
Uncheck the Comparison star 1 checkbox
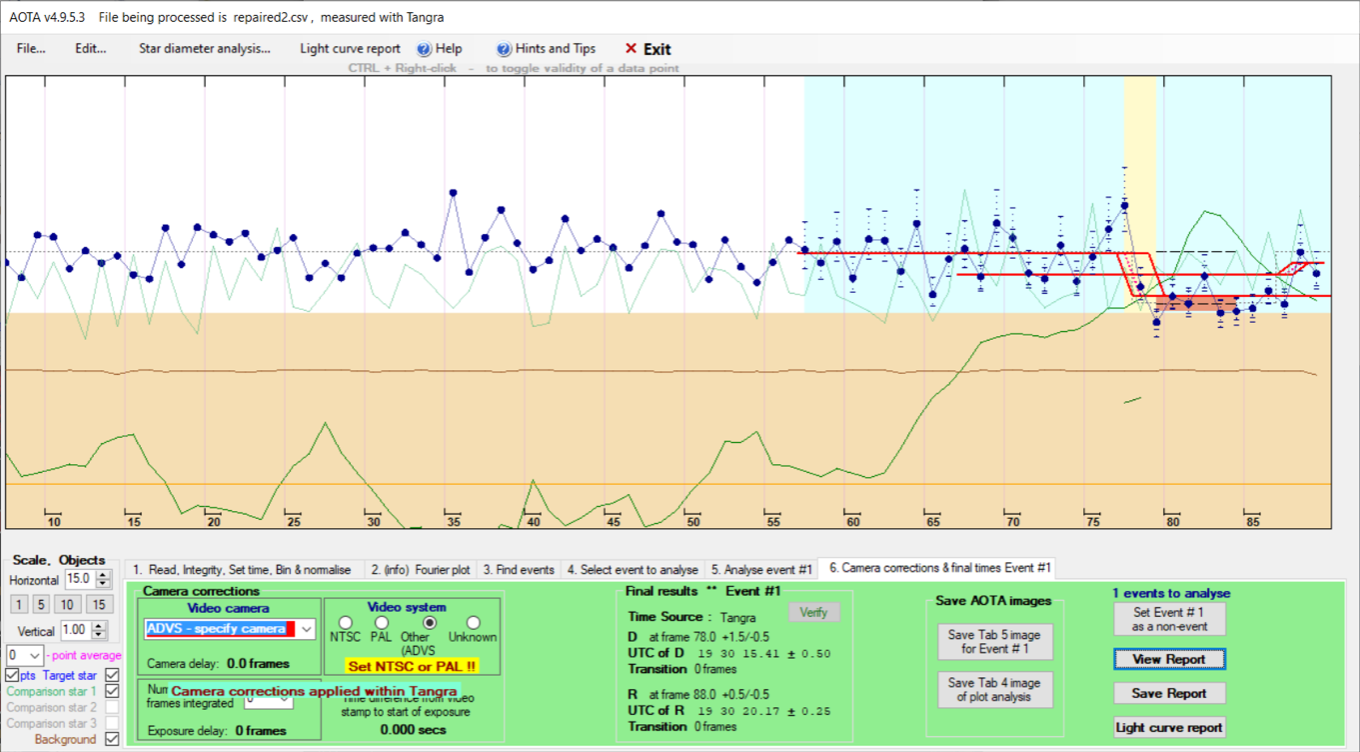tap(112, 691)
